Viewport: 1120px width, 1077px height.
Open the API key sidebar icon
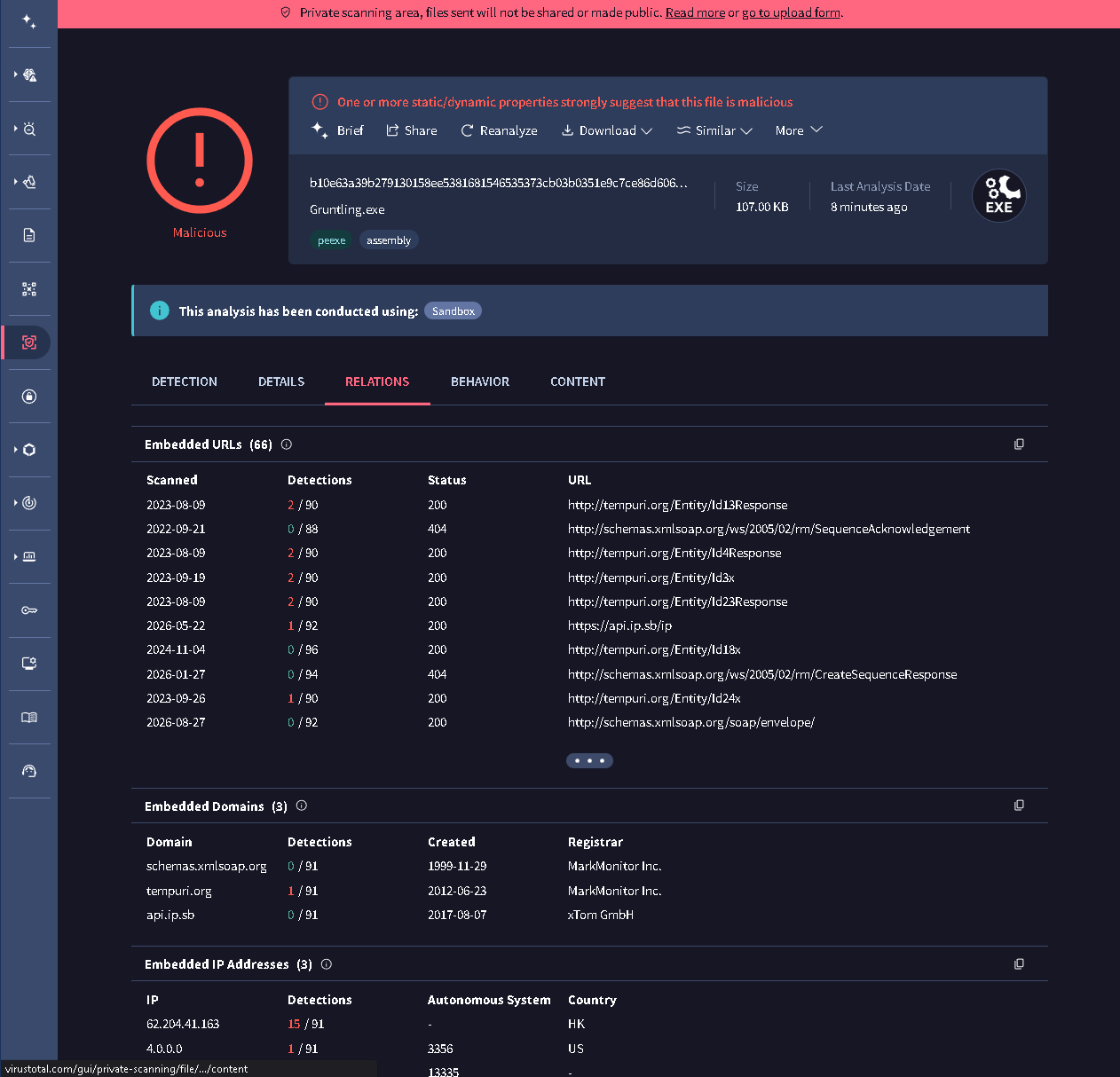[x=29, y=610]
